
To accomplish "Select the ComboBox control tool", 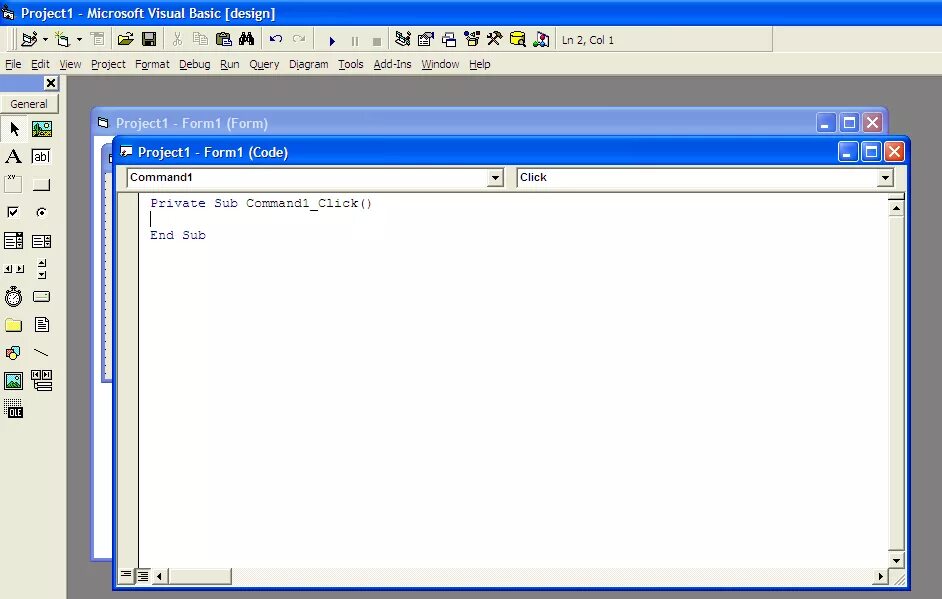I will 14,241.
